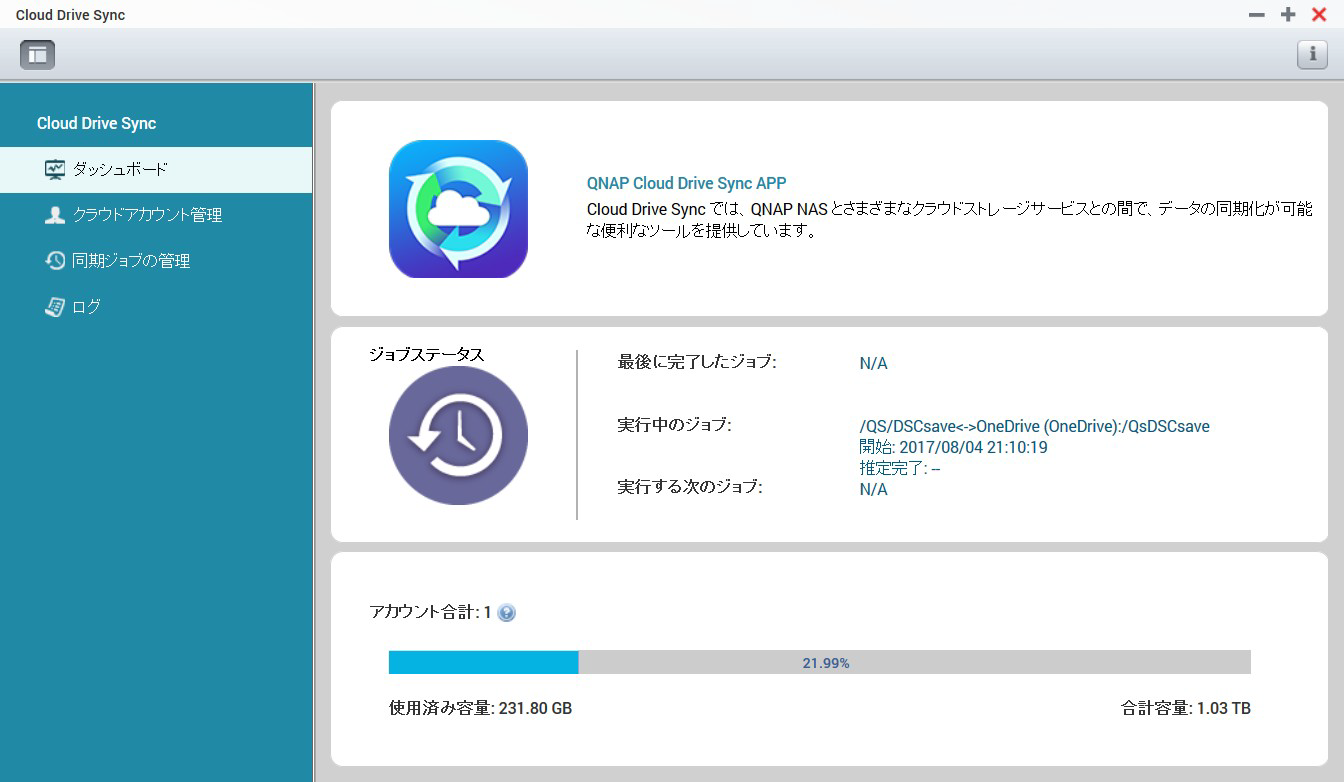Click the log scroll icon
The height and width of the screenshot is (782, 1344).
click(55, 307)
